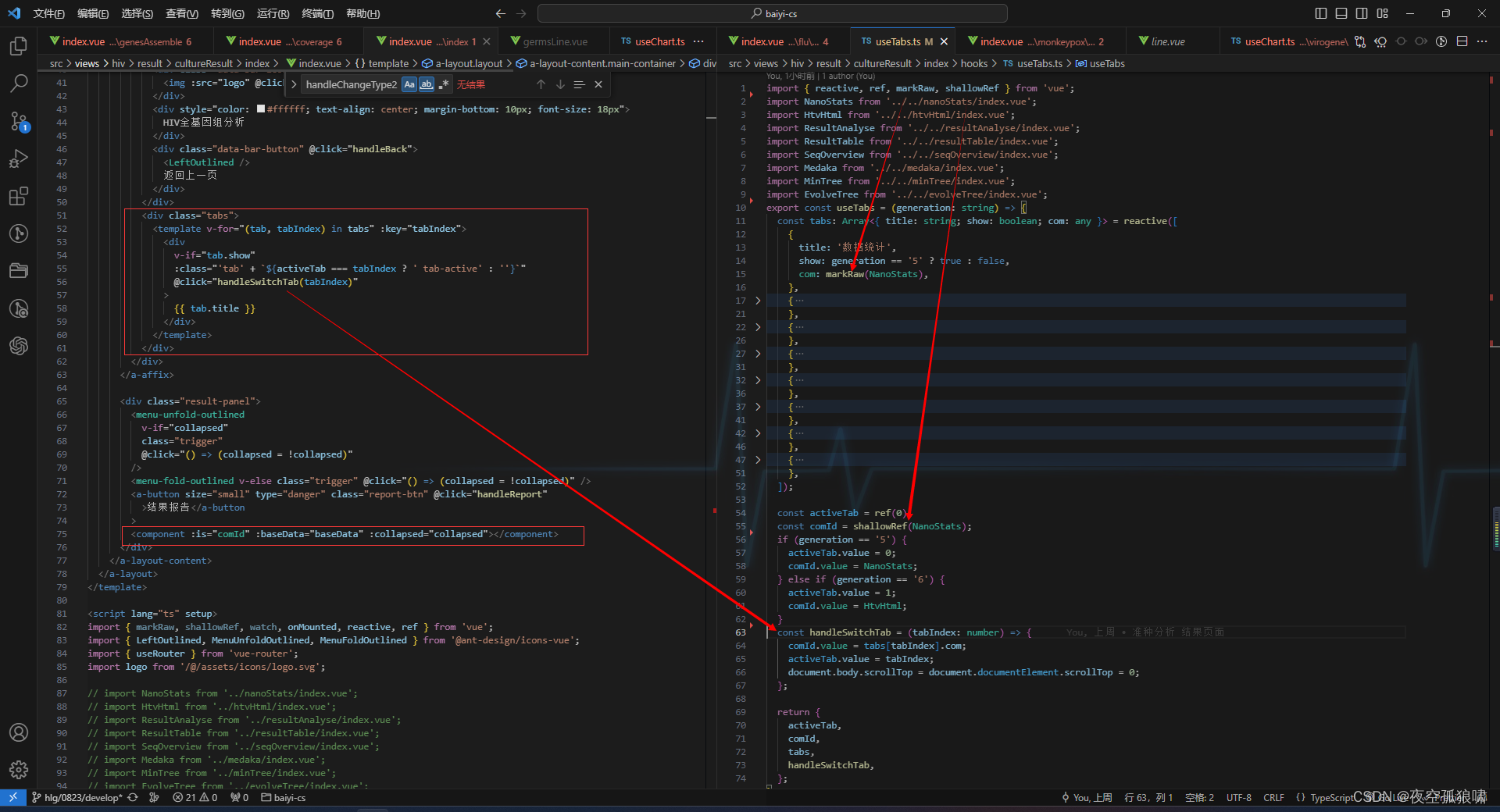Click the handleChangeType2 find input field
The height and width of the screenshot is (812, 1500).
pyautogui.click(x=350, y=84)
